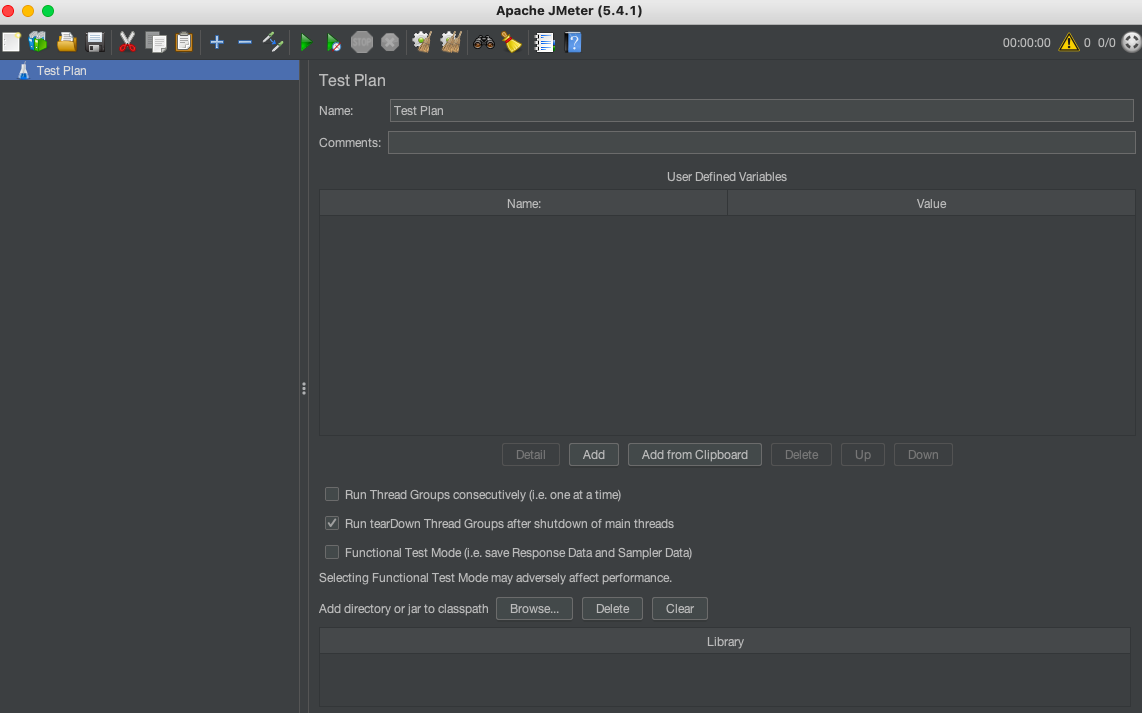
Task: Collapse all nodes with the minus icon
Action: coord(245,42)
